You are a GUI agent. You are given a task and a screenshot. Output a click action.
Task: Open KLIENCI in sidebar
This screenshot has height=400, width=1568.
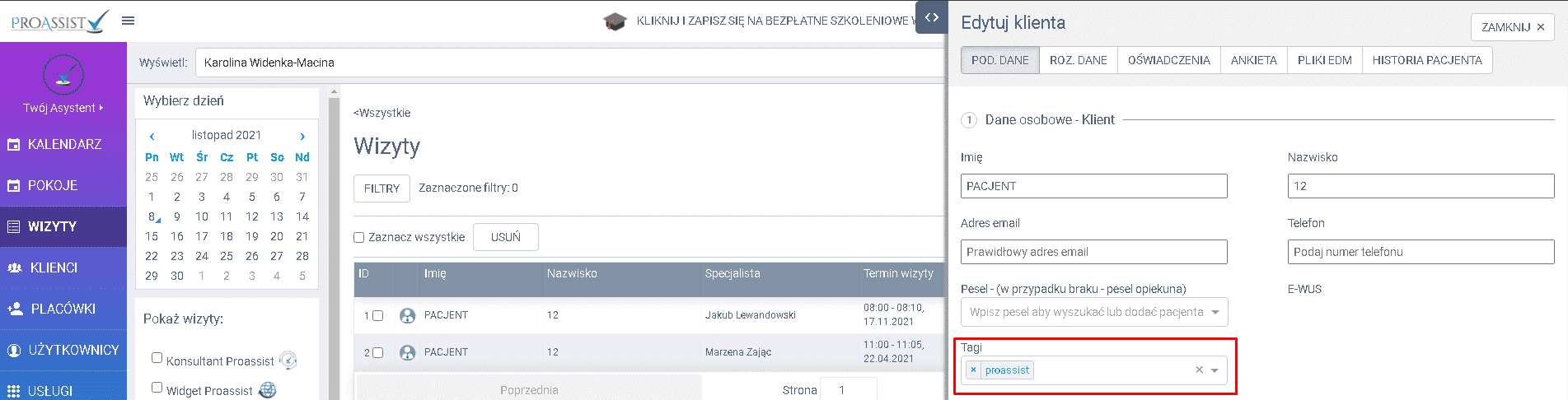click(63, 267)
